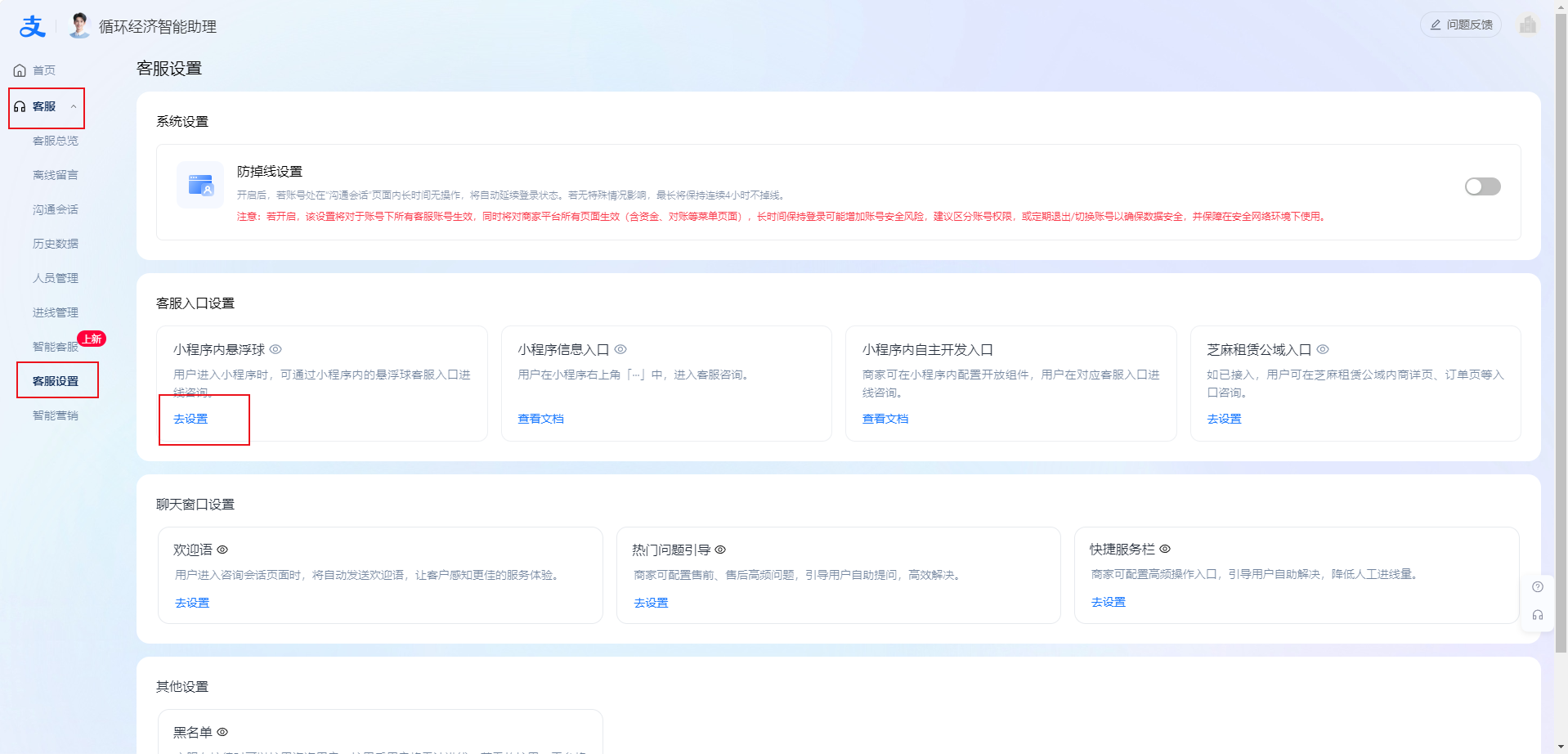The image size is (1568, 754).
Task: Click the eye icon beside 热门问题引导
Action: click(x=720, y=550)
